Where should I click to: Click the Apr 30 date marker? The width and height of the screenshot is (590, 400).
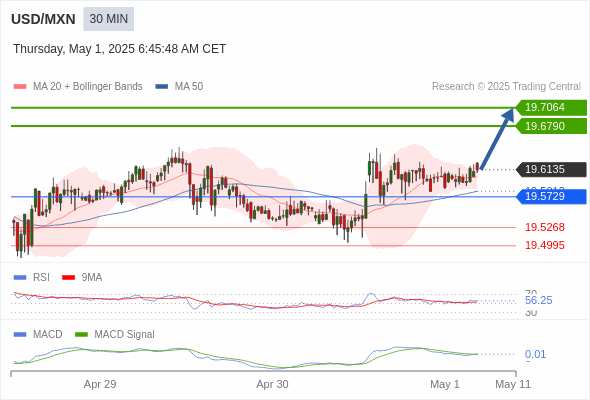tap(272, 384)
